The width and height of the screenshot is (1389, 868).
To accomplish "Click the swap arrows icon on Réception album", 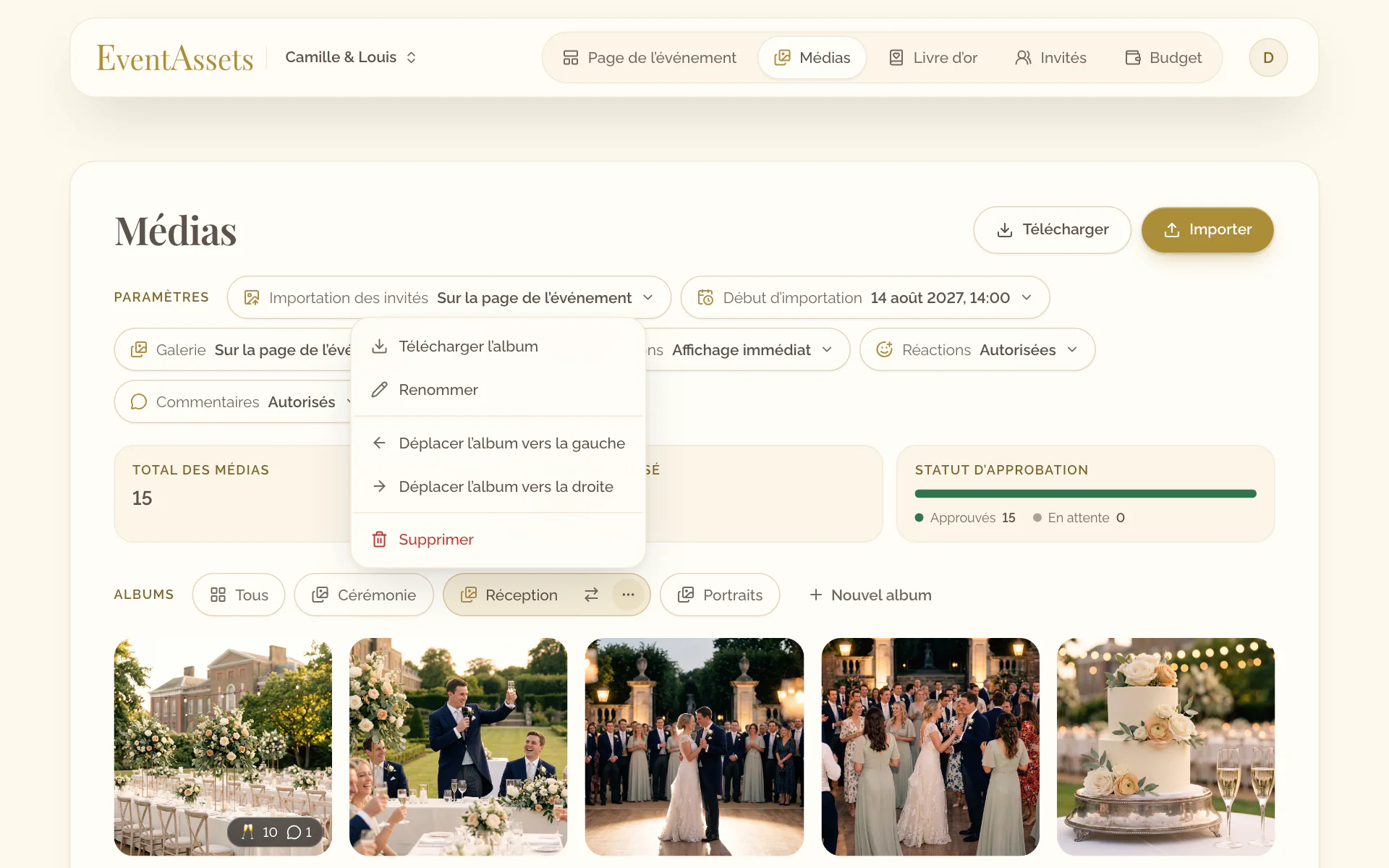I will point(591,595).
